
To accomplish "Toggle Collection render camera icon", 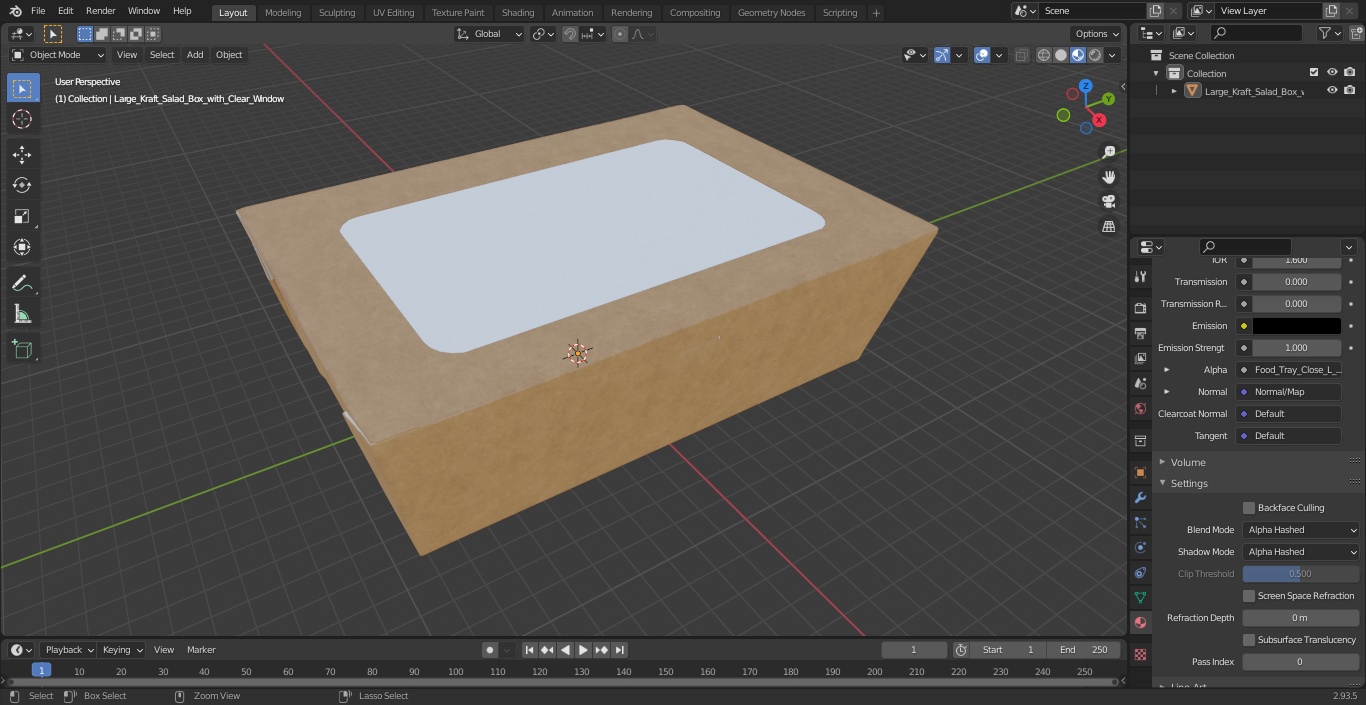I will [1350, 73].
